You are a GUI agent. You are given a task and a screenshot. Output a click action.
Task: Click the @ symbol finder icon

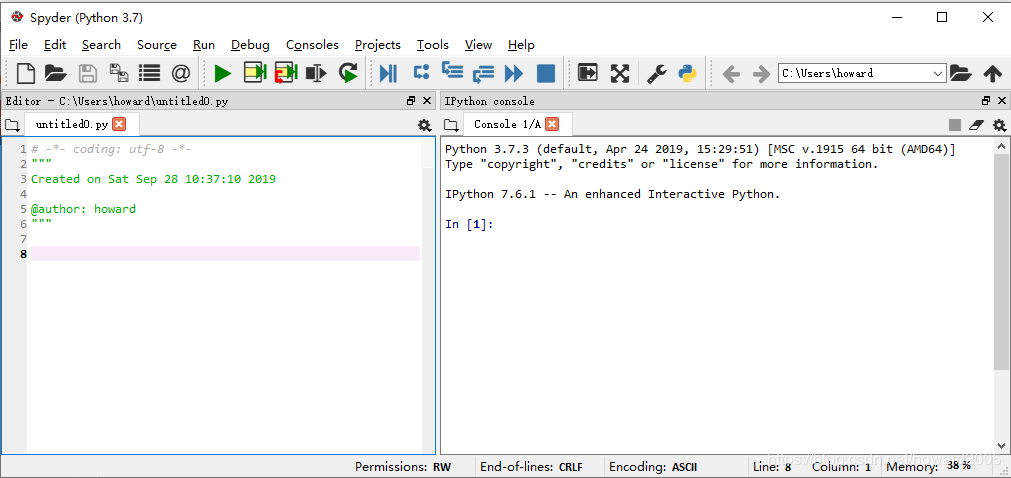click(x=181, y=74)
